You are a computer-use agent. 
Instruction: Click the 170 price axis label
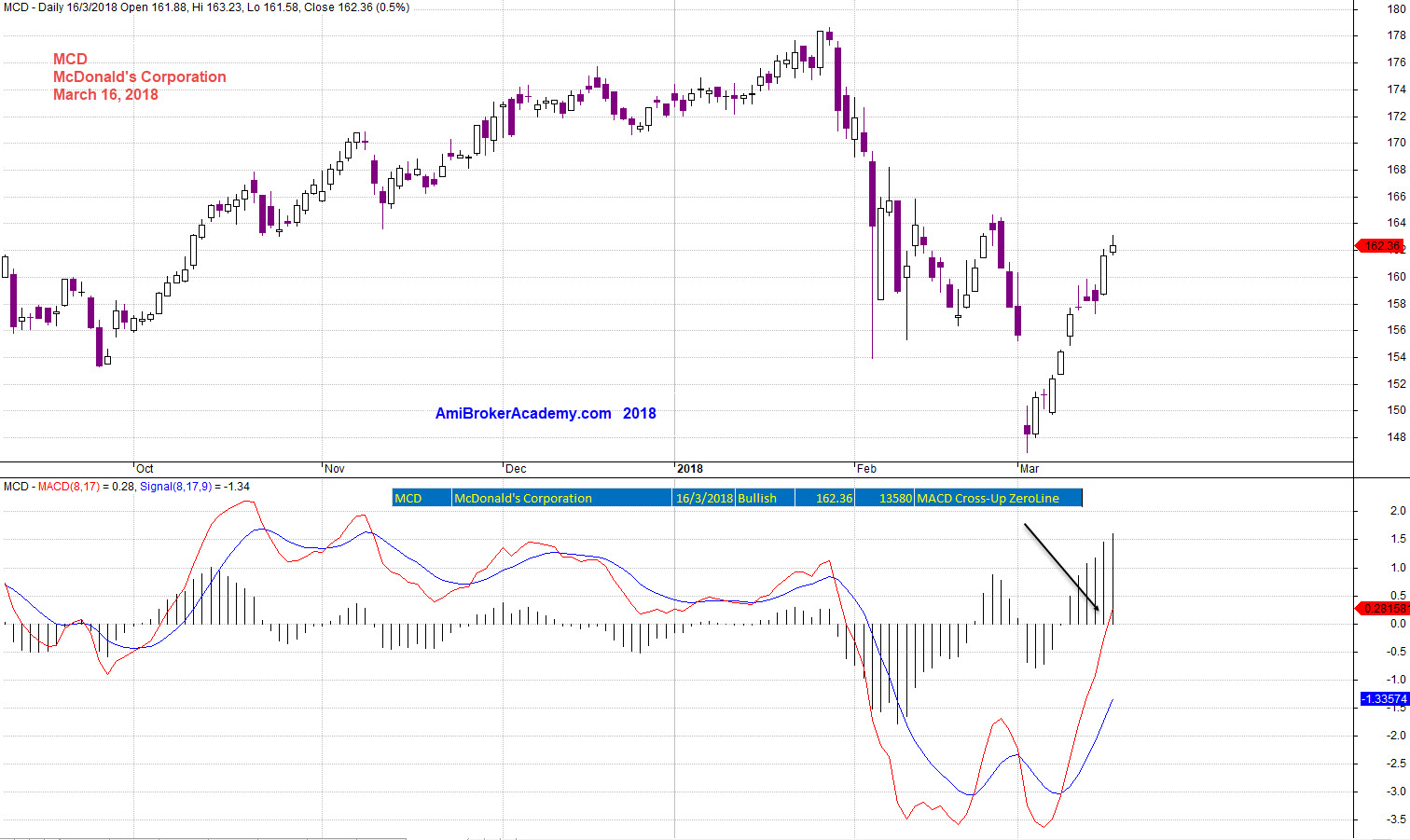pos(1396,143)
